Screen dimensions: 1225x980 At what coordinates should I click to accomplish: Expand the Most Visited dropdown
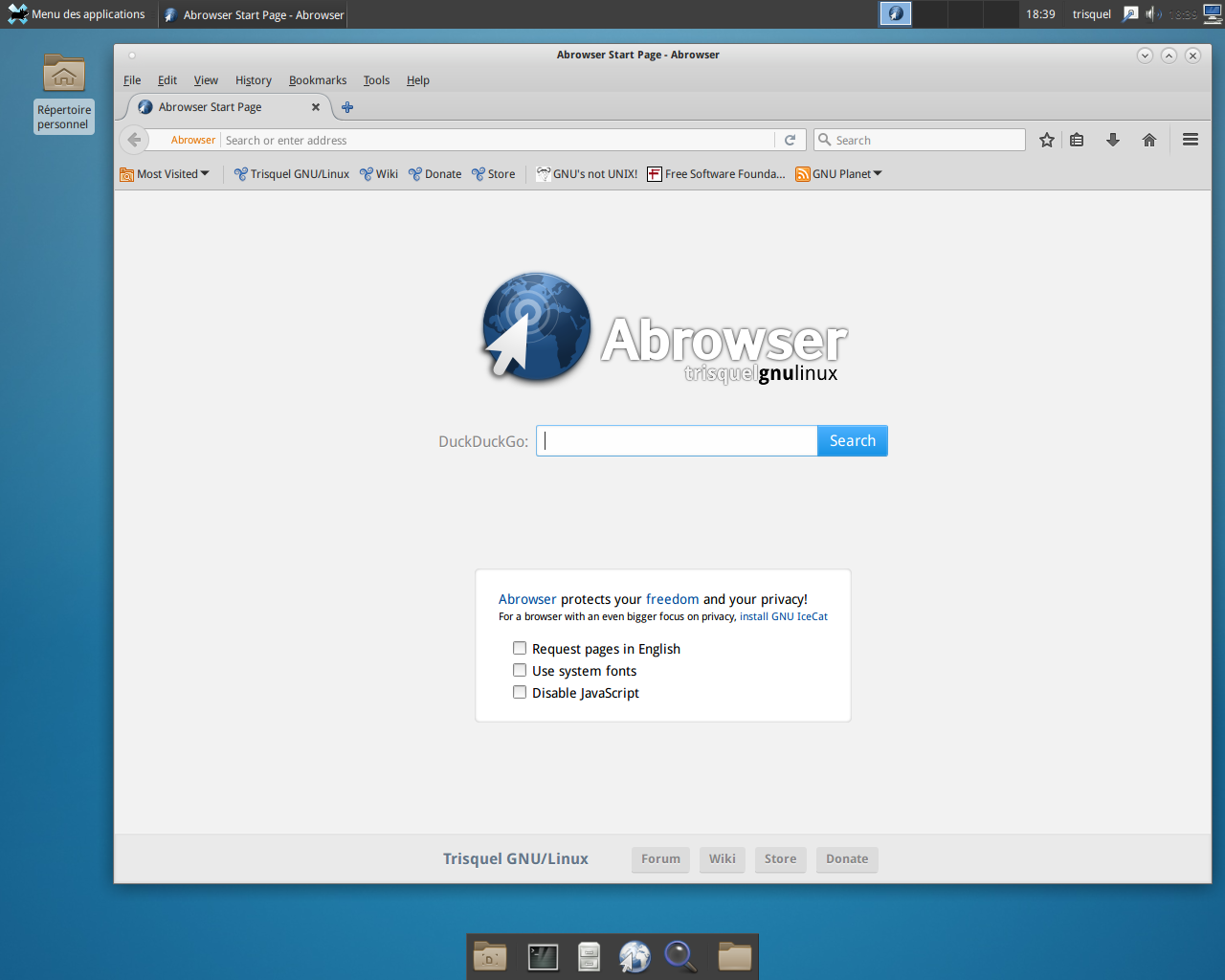pos(165,174)
